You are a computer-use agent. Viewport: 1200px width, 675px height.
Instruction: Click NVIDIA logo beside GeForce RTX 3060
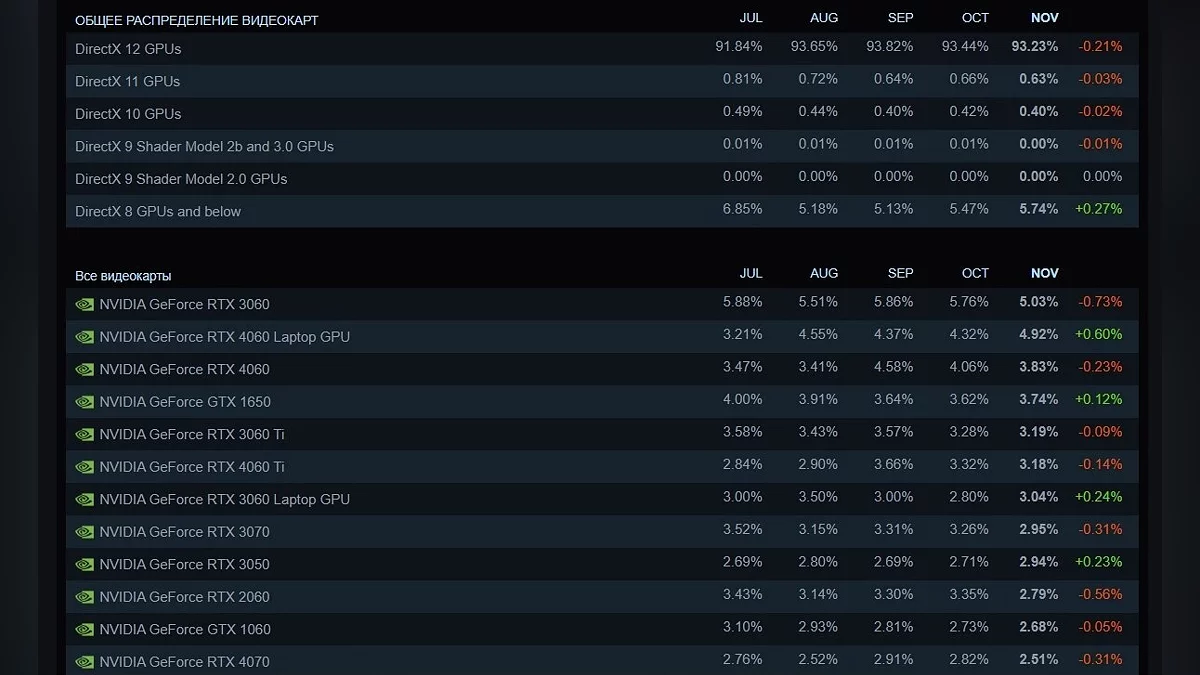coord(84,304)
